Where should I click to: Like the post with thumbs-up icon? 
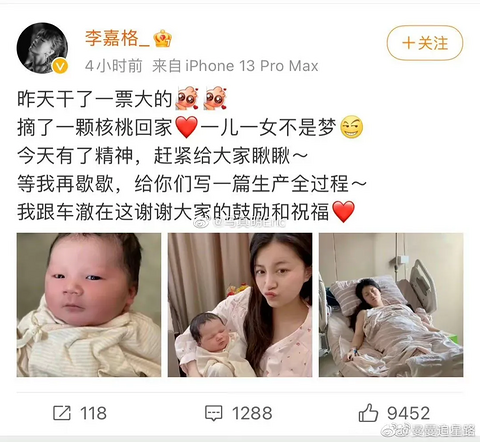368,413
